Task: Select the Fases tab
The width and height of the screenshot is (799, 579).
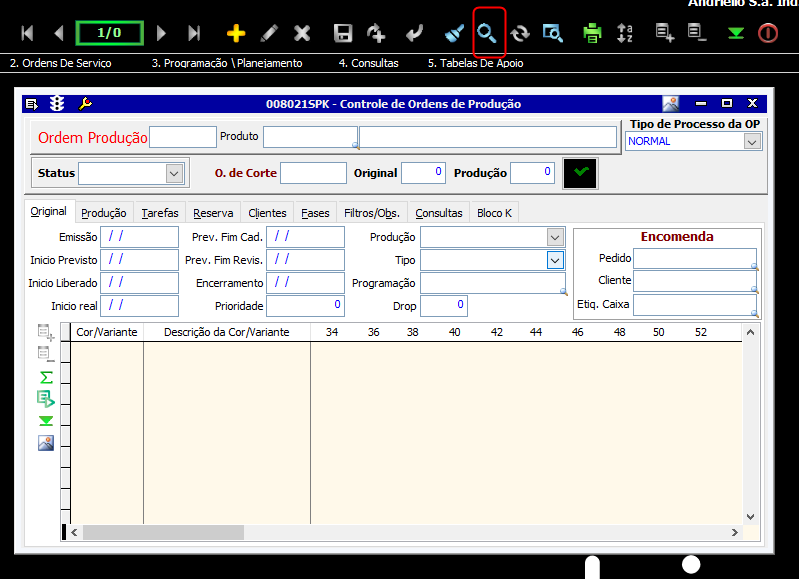Action: tap(315, 213)
